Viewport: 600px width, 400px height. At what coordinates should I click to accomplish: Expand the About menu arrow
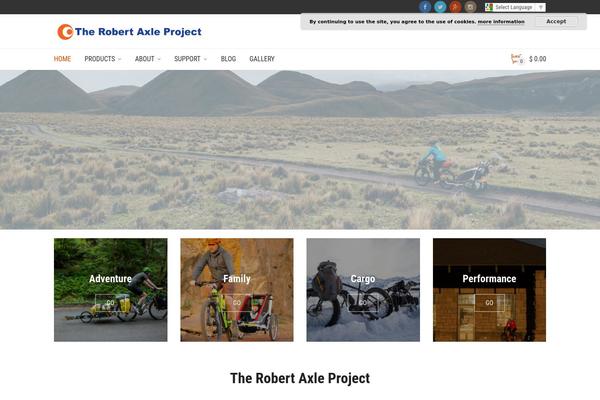click(159, 59)
